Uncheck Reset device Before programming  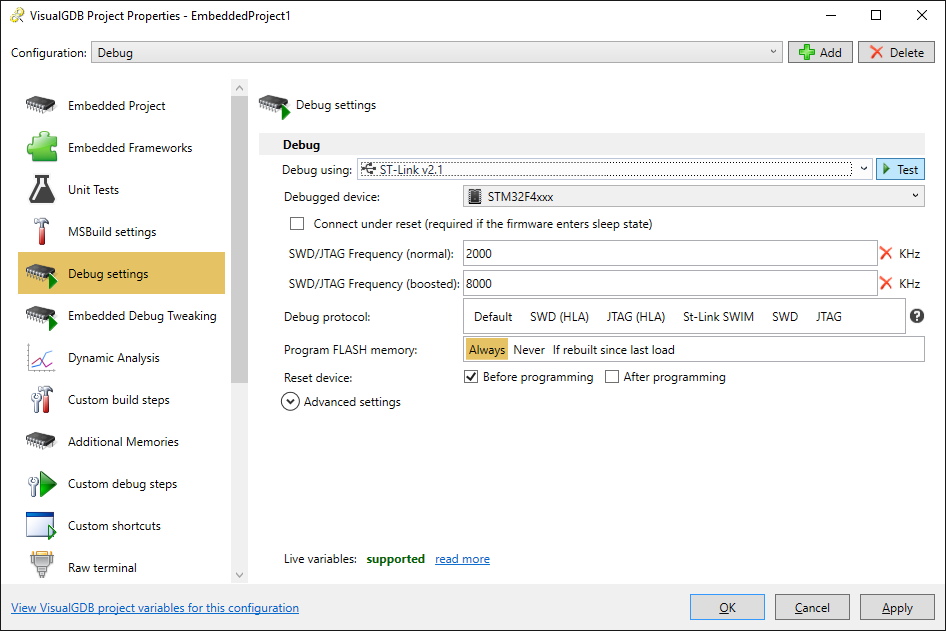pos(471,377)
